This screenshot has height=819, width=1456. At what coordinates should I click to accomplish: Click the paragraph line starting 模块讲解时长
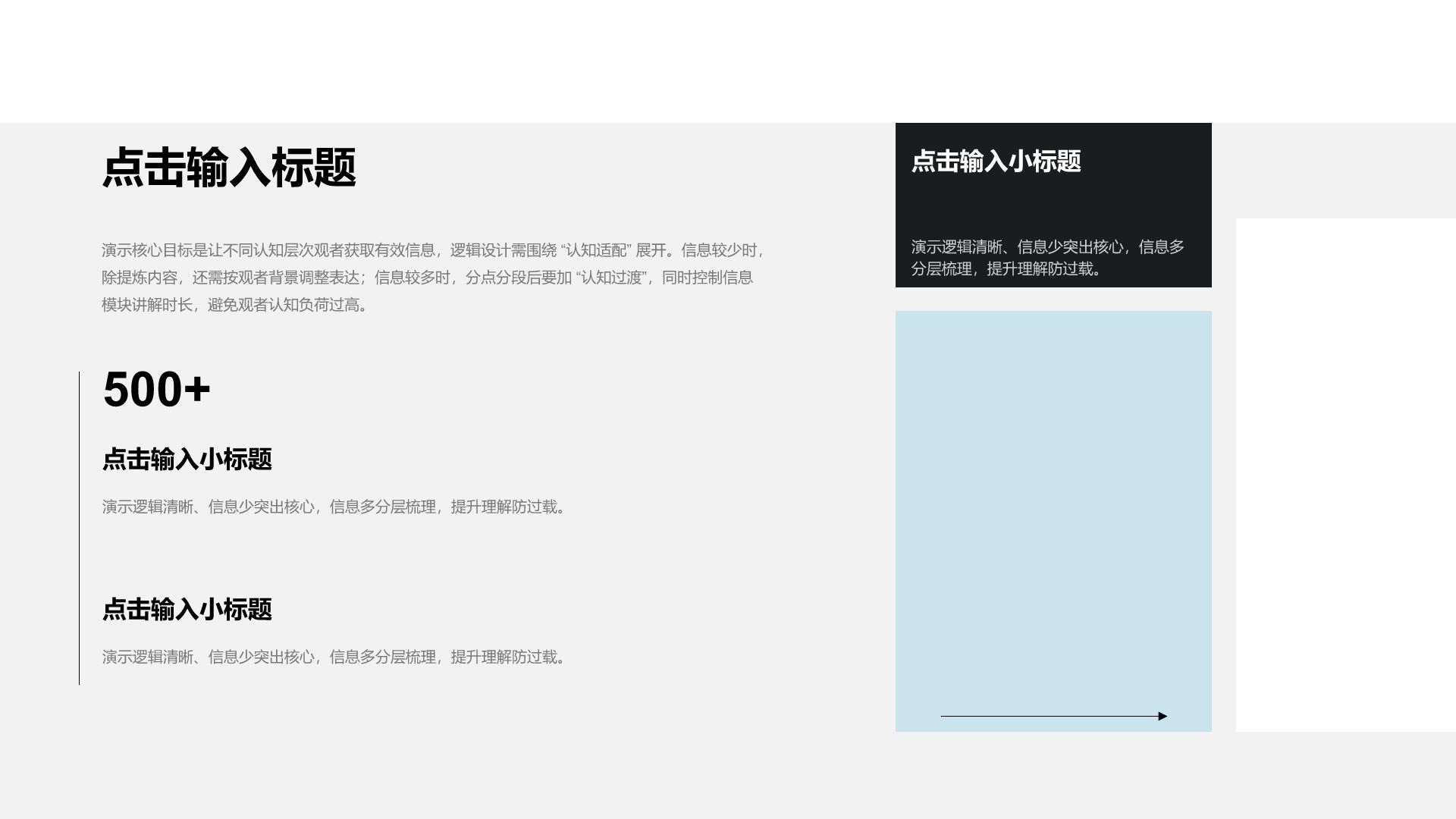tap(235, 305)
